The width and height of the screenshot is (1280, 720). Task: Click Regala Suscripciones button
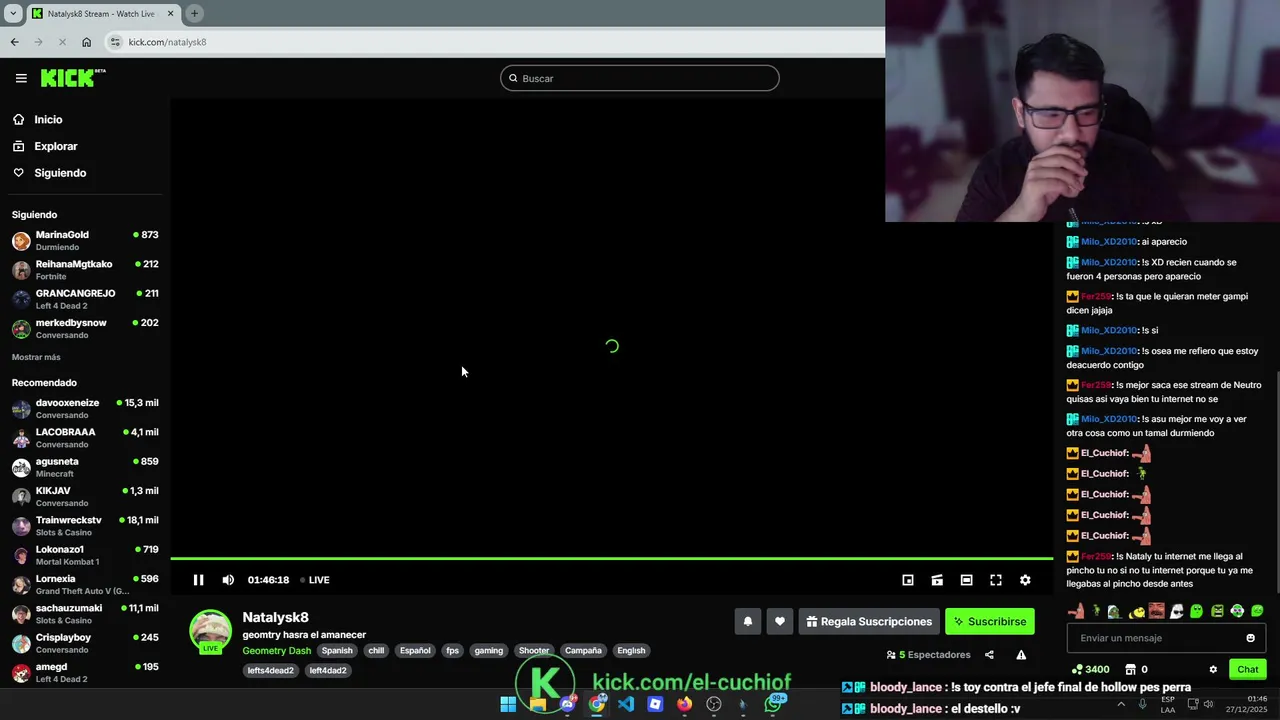868,621
